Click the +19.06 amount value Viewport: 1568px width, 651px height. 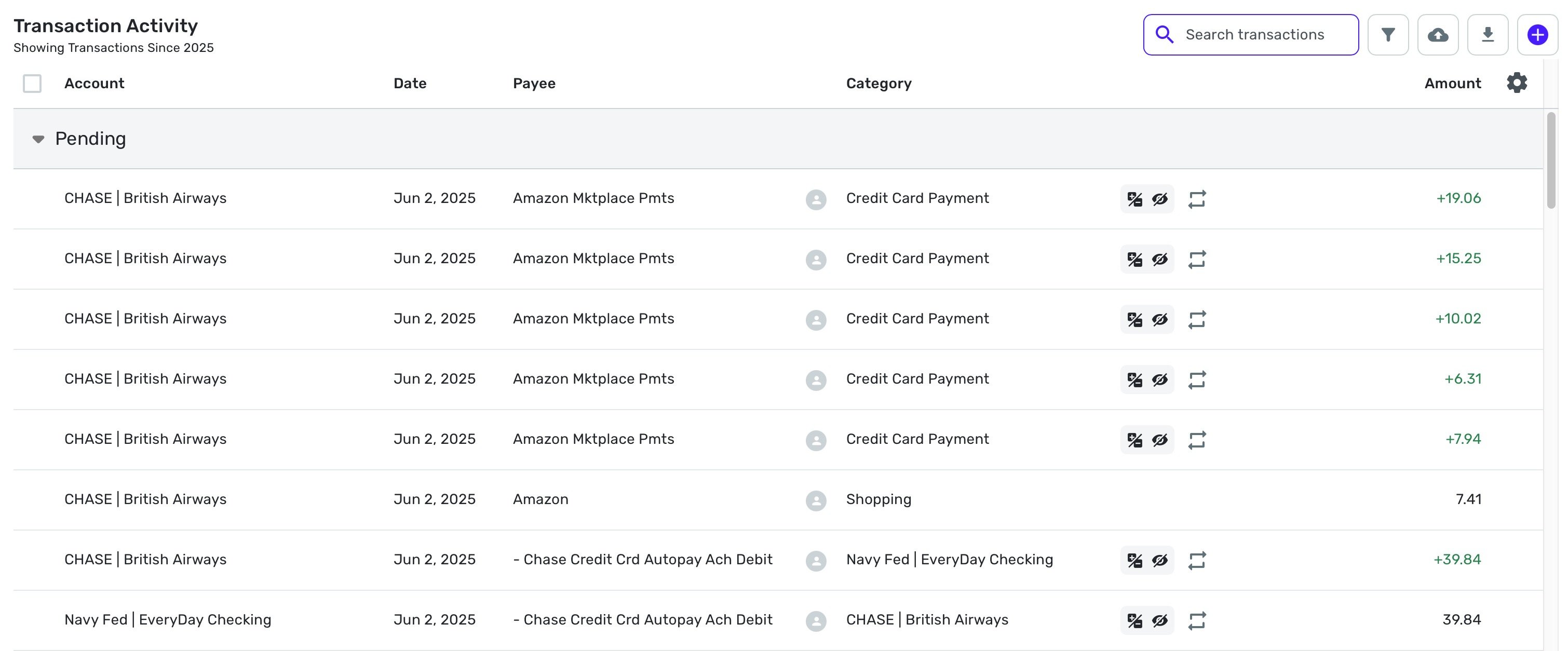pos(1458,198)
